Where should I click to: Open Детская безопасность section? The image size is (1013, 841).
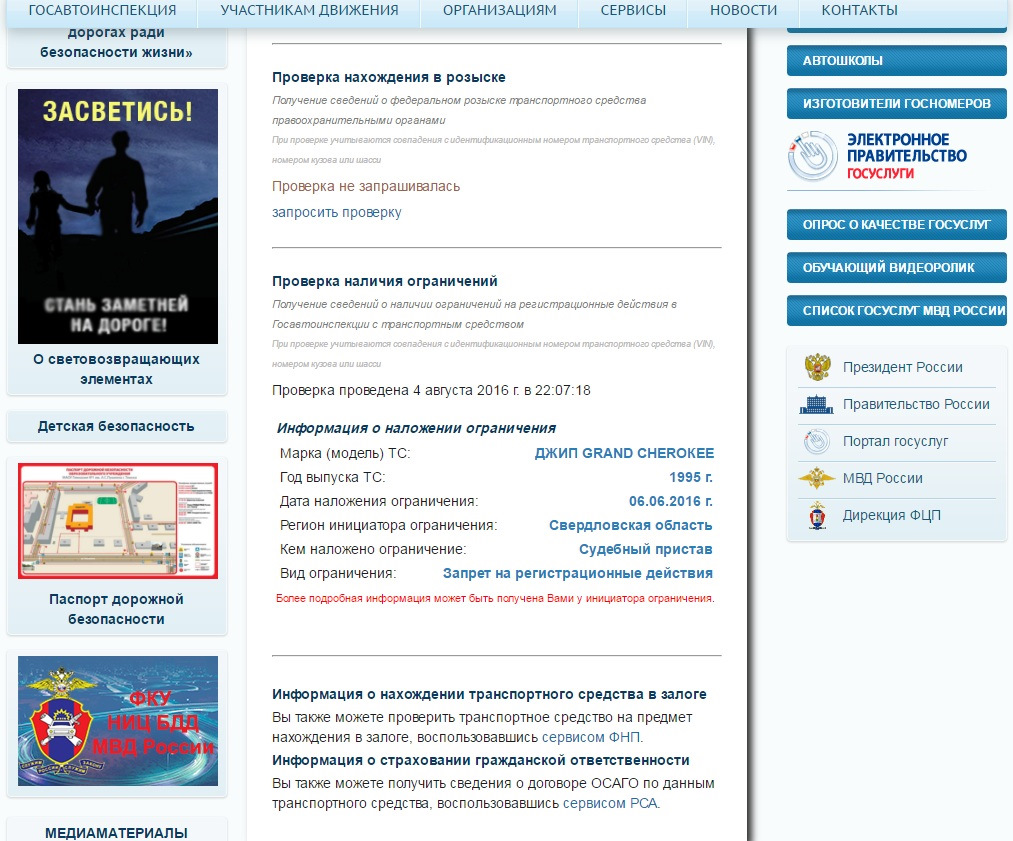tap(116, 426)
